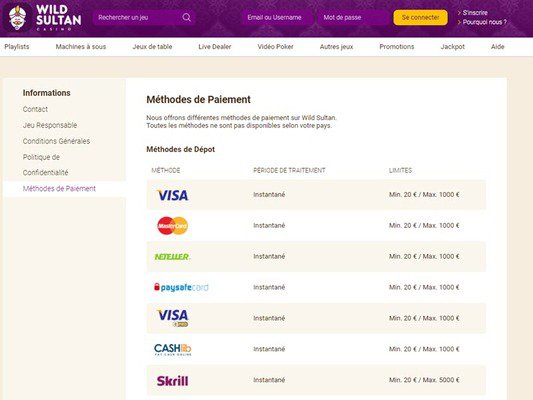Click the Visa Electron logo
This screenshot has width=533, height=400.
[173, 318]
